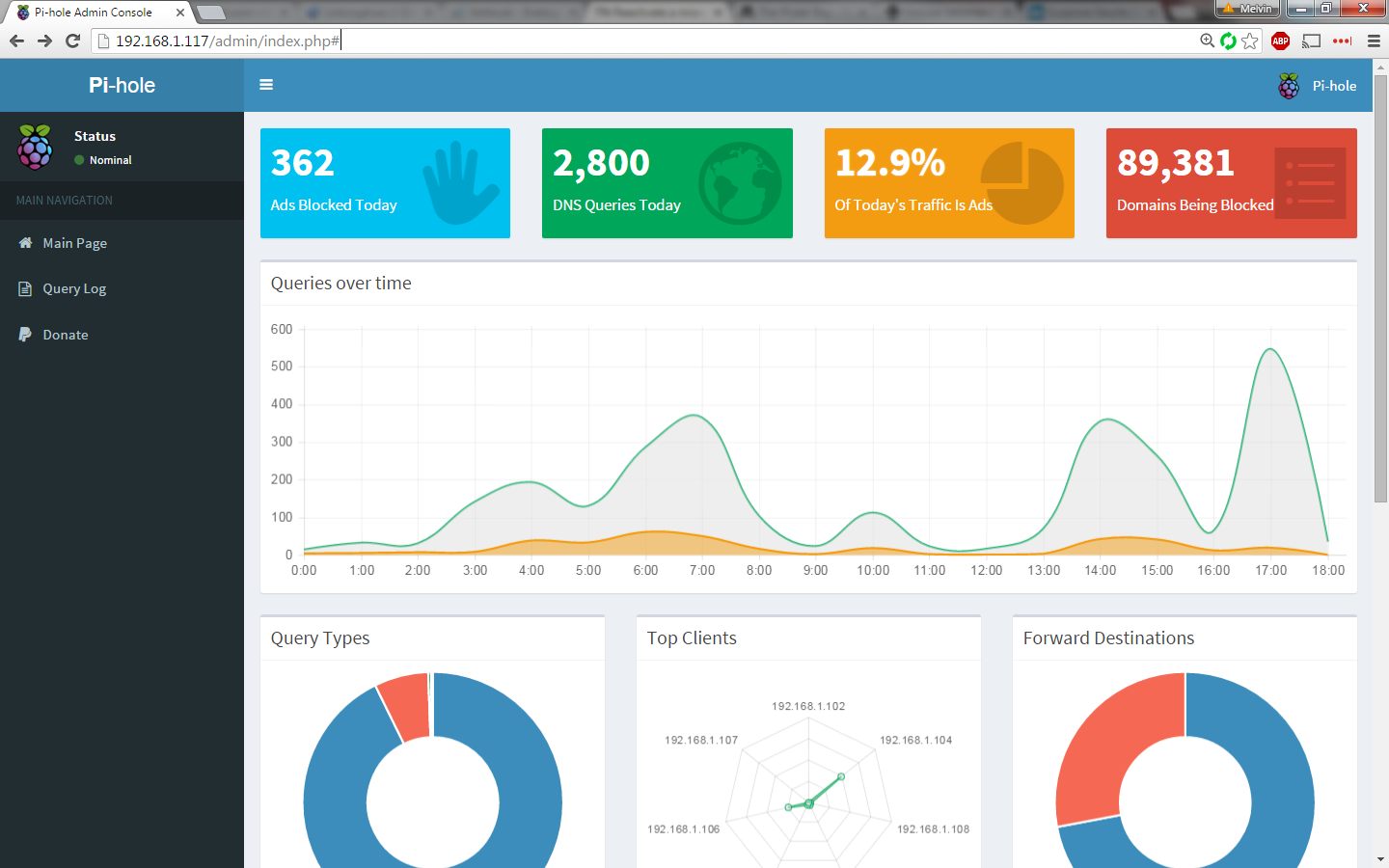This screenshot has height=868, width=1389.
Task: Open a new tab with the new-tab button
Action: point(211,13)
